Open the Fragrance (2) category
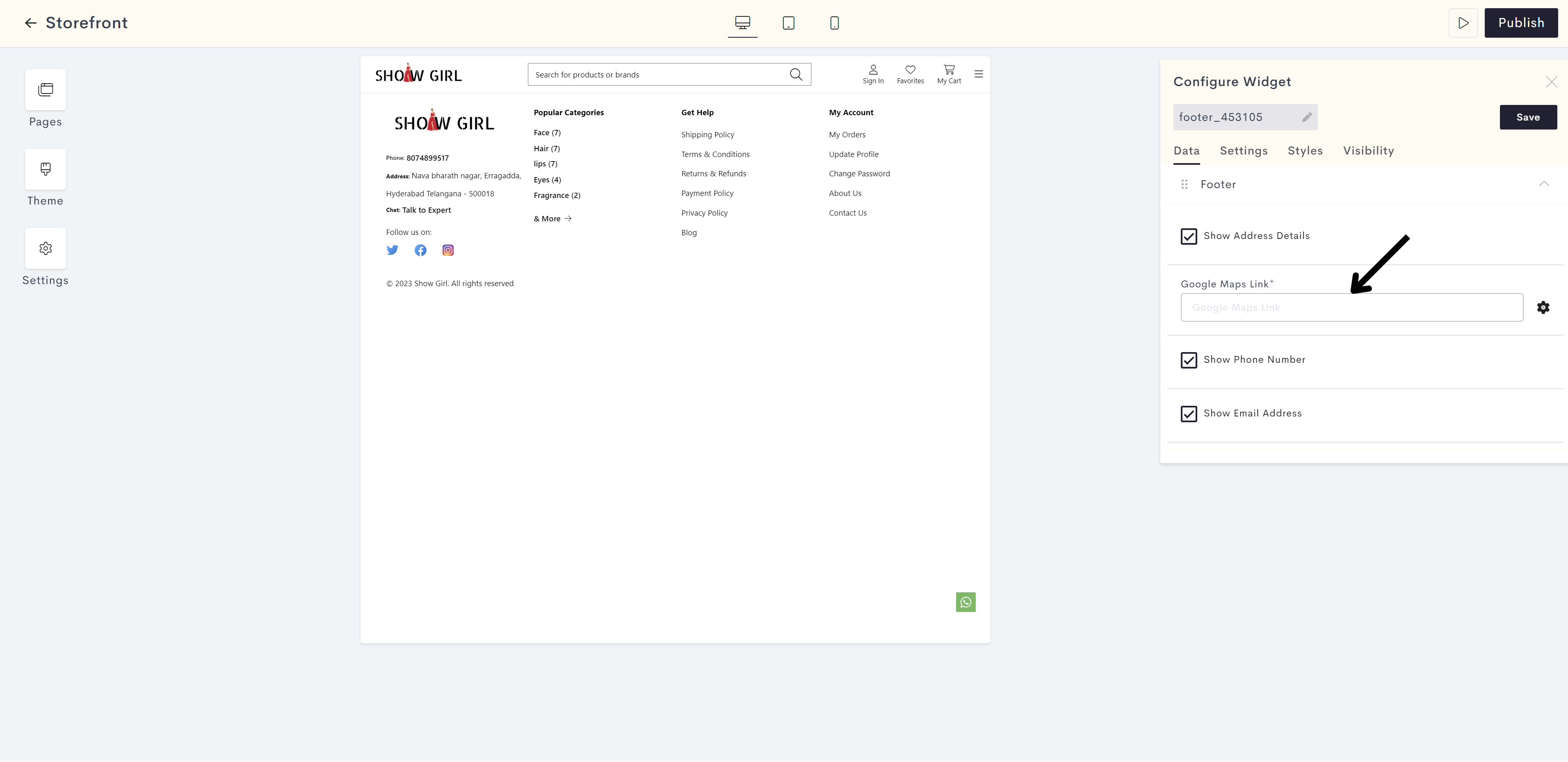This screenshot has width=1568, height=762. [557, 196]
